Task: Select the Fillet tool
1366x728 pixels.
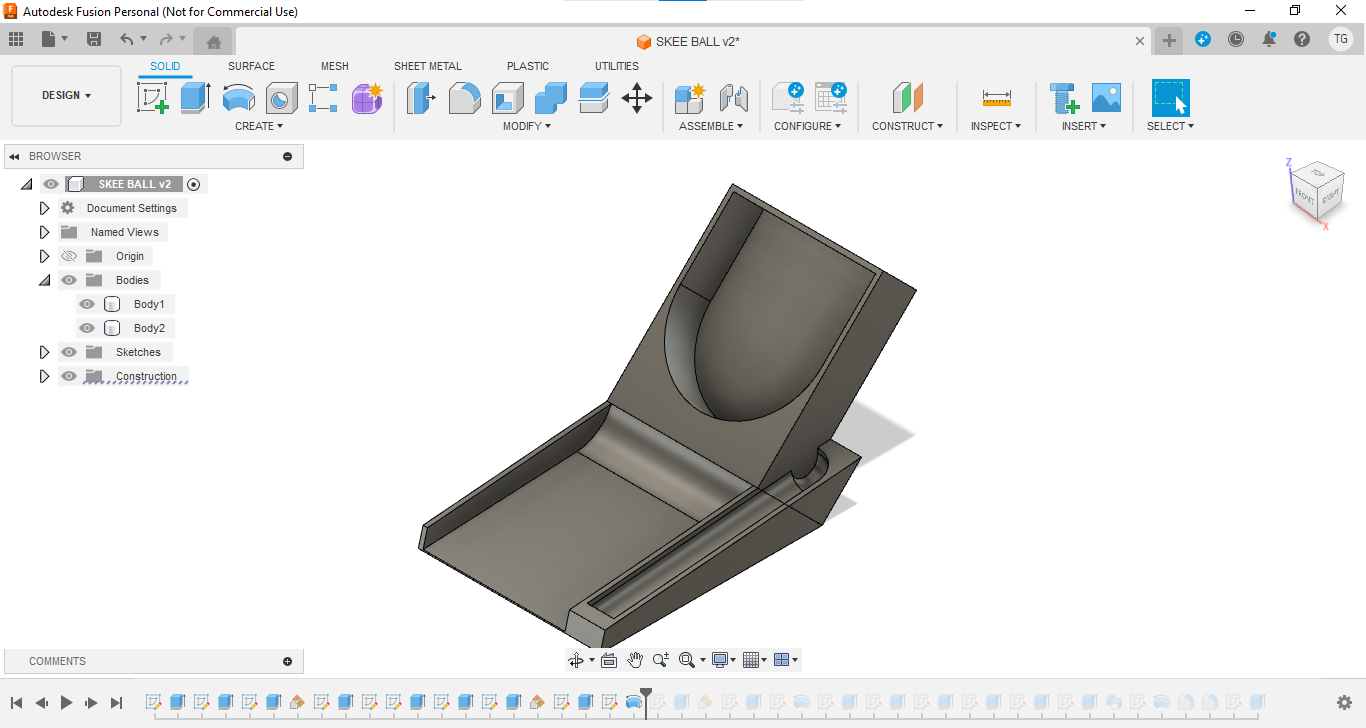Action: pos(464,98)
